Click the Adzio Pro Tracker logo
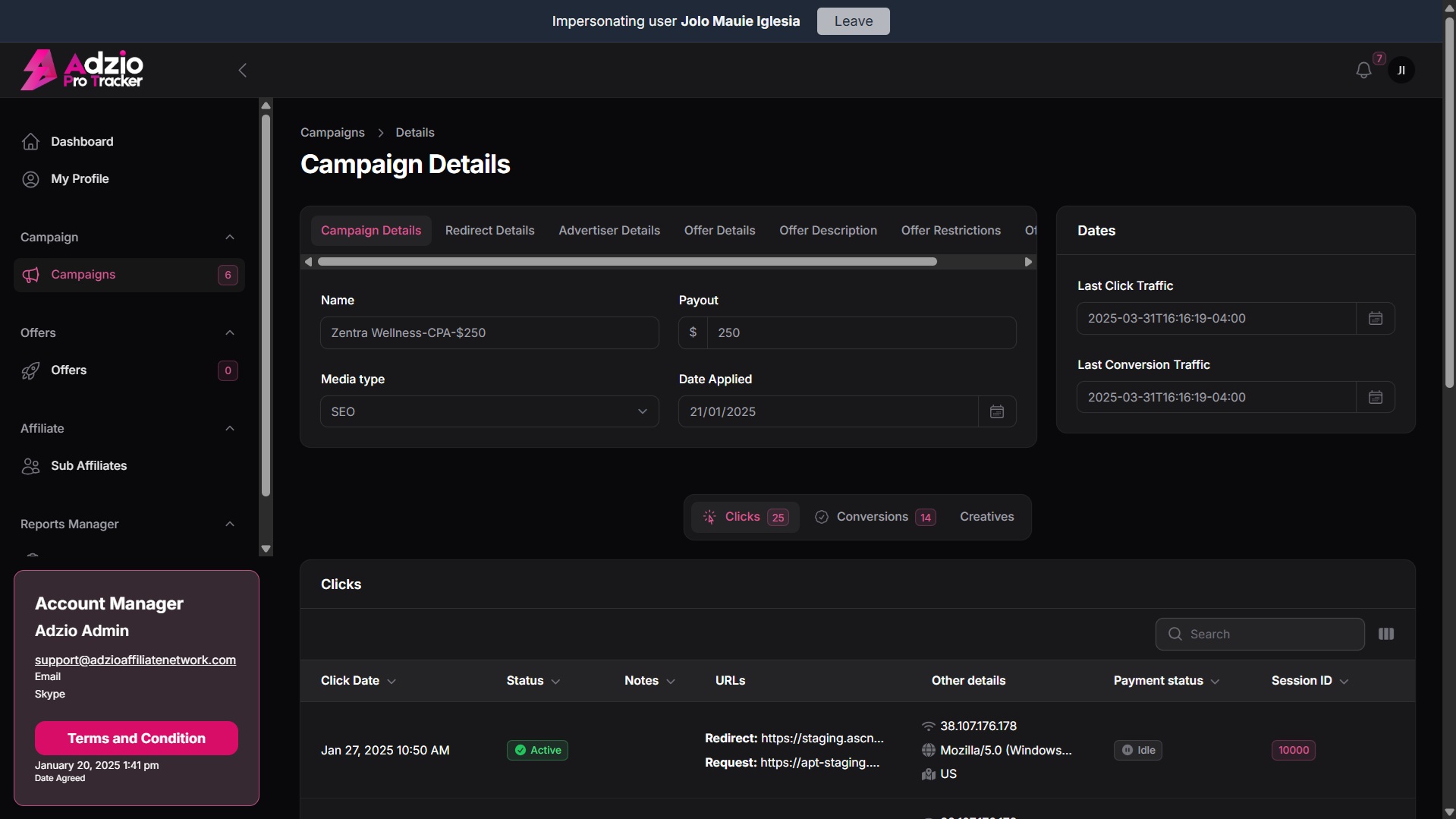Image resolution: width=1456 pixels, height=819 pixels. click(x=82, y=70)
